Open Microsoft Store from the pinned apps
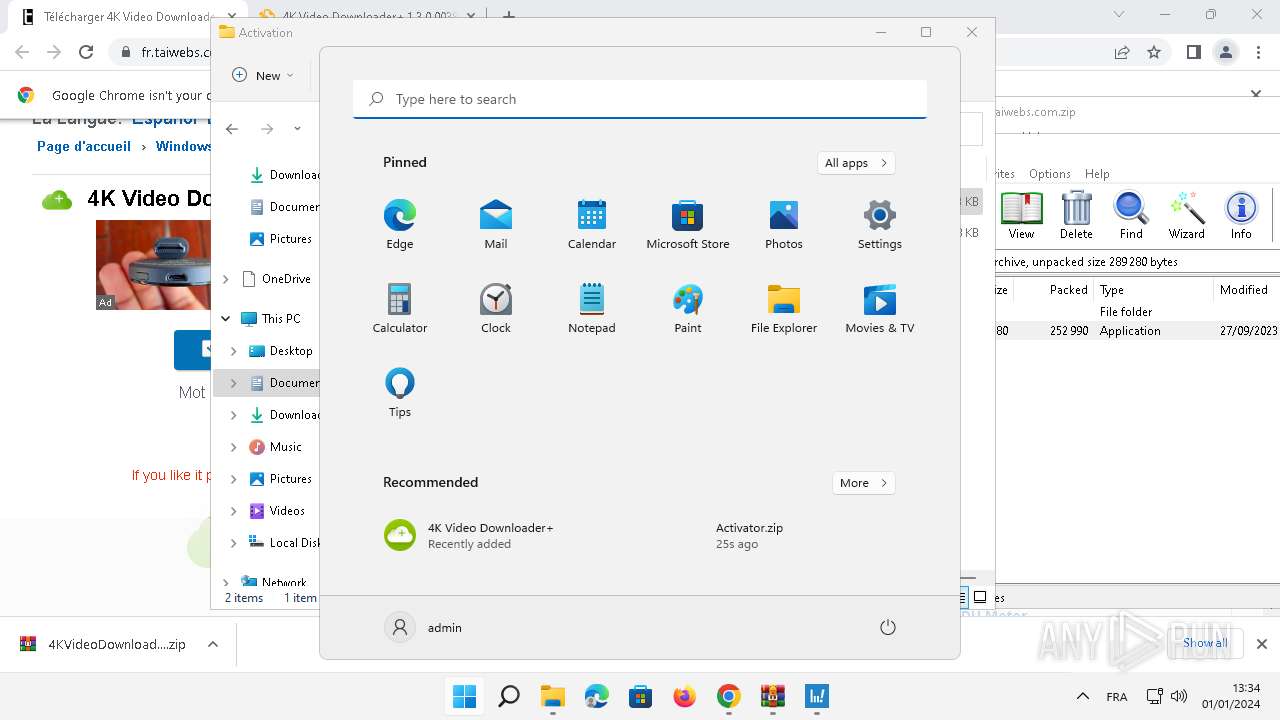Image resolution: width=1280 pixels, height=720 pixels. click(x=687, y=224)
